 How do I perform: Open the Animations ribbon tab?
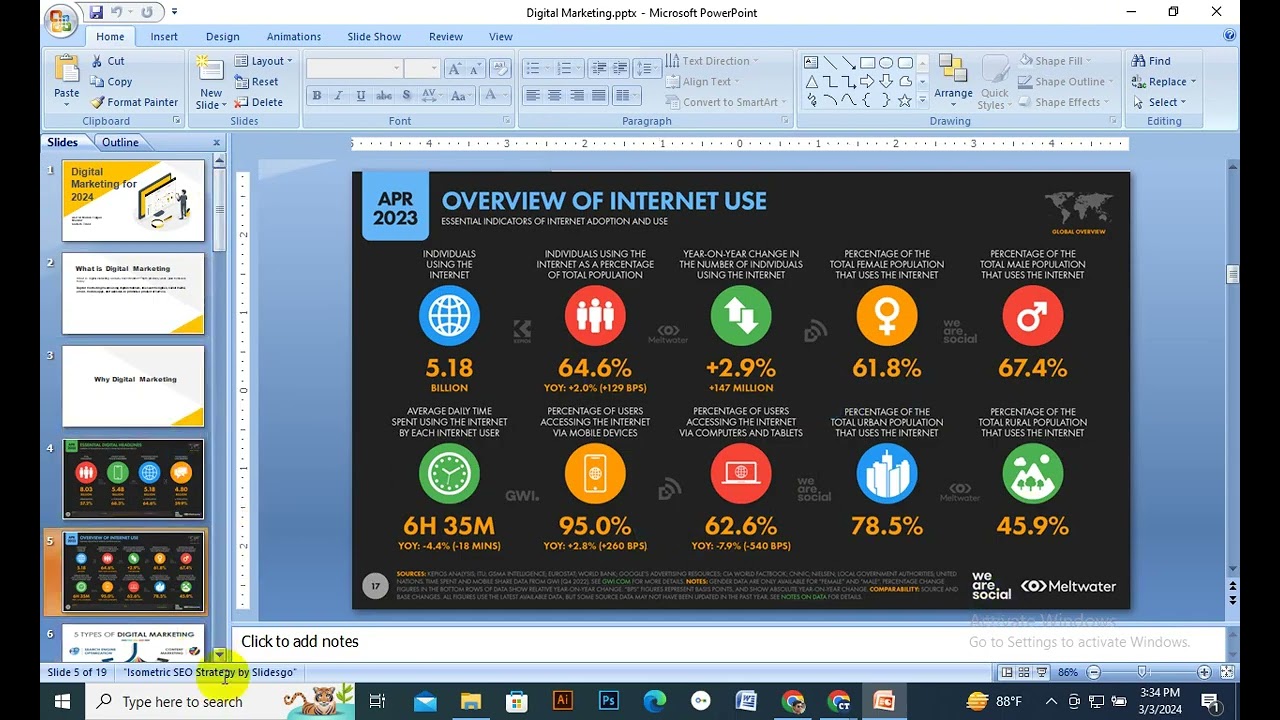point(294,37)
